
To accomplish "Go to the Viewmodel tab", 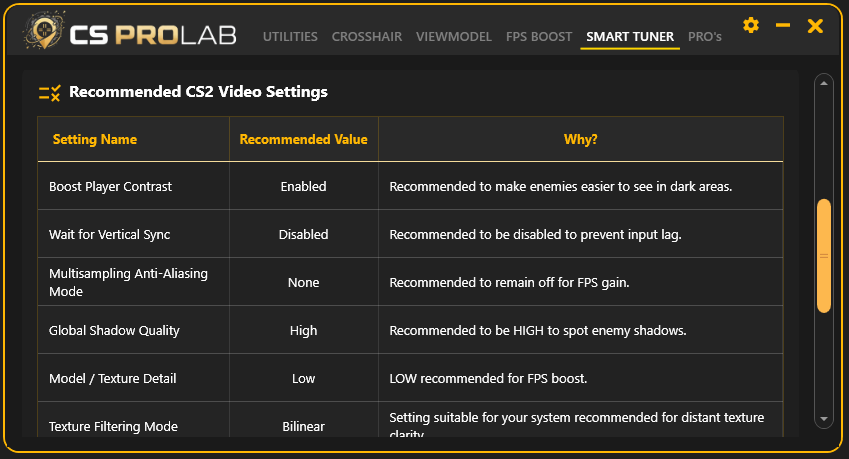I will [x=454, y=37].
